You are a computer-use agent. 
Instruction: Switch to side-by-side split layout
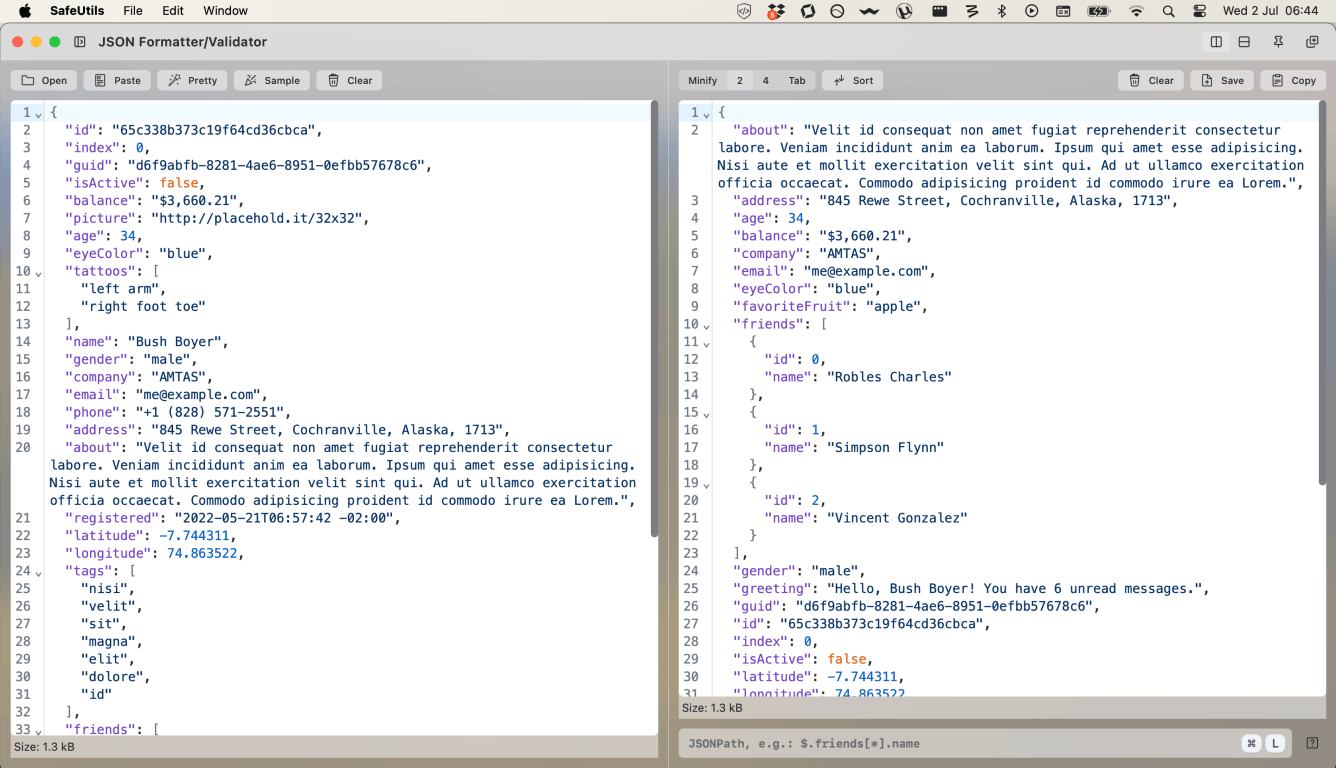tap(1216, 42)
